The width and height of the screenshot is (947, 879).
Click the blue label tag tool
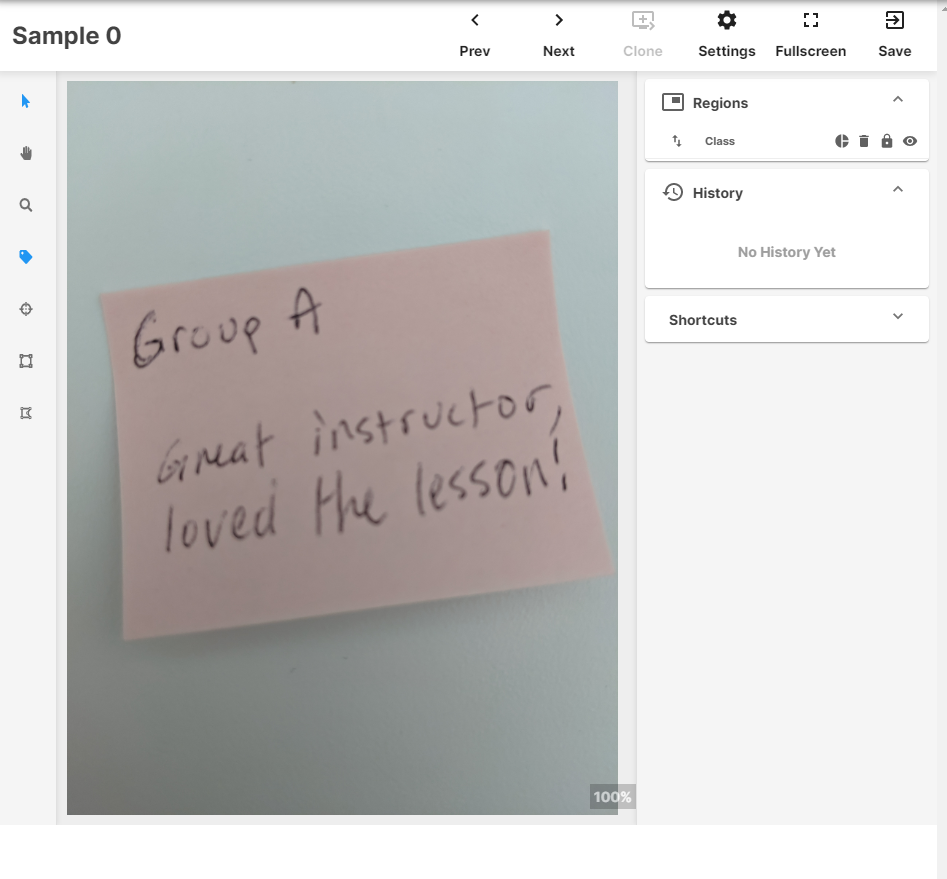pos(25,257)
